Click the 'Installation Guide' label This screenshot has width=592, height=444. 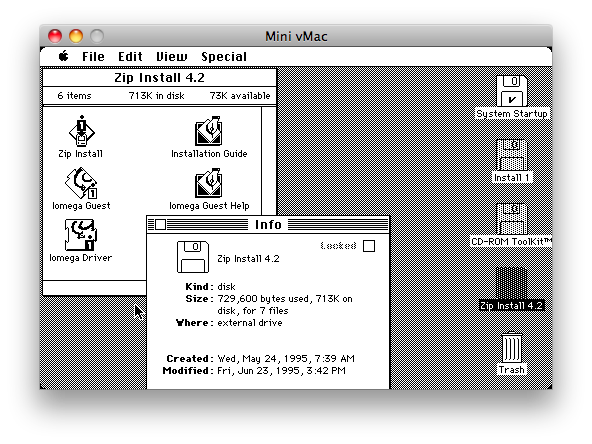pos(209,154)
